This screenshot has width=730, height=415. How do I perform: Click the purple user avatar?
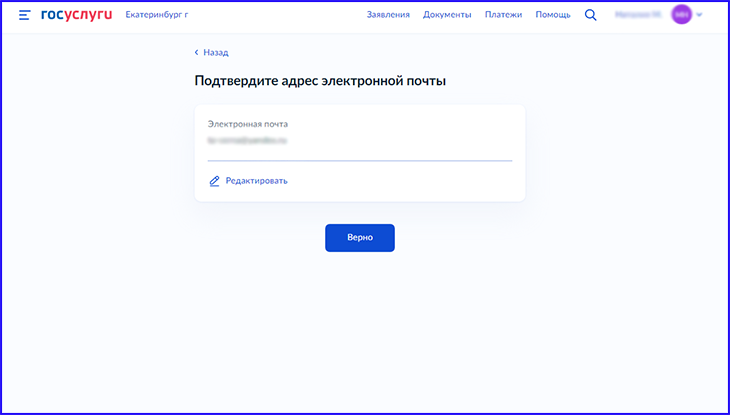681,15
